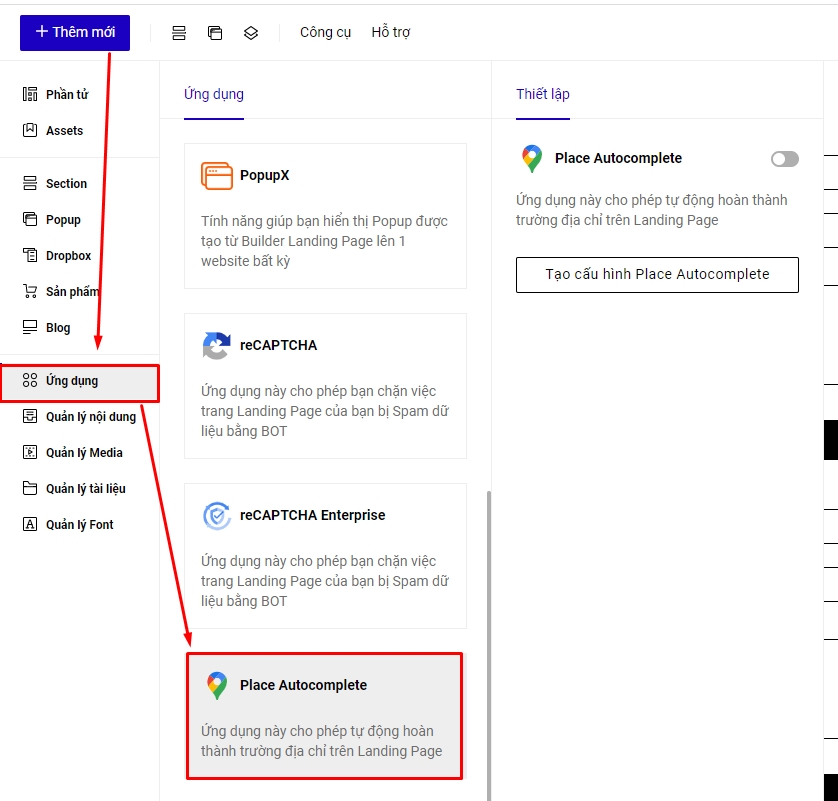This screenshot has height=801, width=838.
Task: Open the Công cụ menu
Action: coord(325,32)
